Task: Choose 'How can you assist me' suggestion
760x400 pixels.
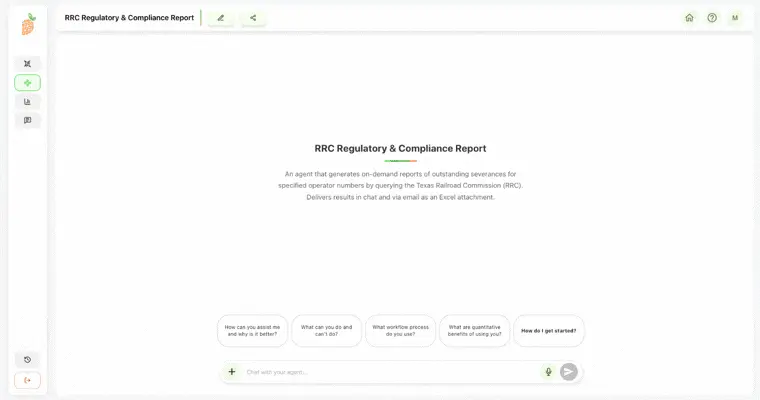Action: [252, 331]
